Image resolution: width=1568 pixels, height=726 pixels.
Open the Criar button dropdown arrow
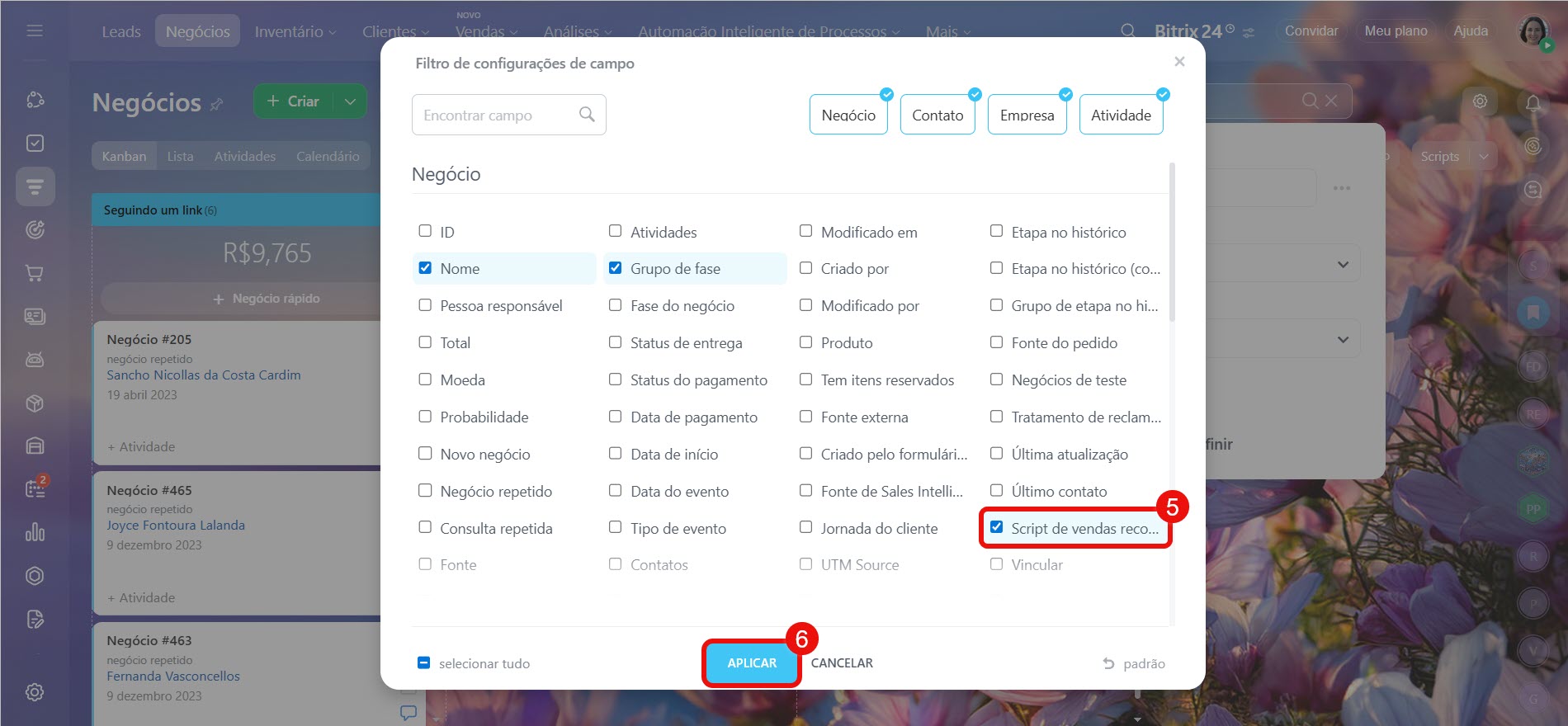[350, 101]
